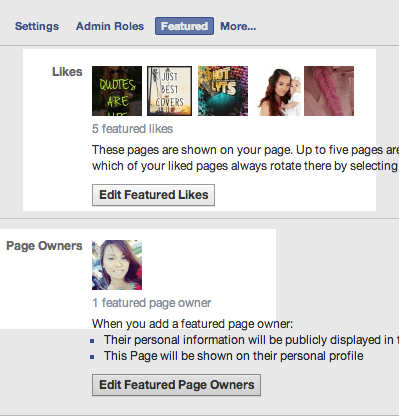Open the featured page owner's profile photo
The width and height of the screenshot is (399, 416).
coord(117,265)
